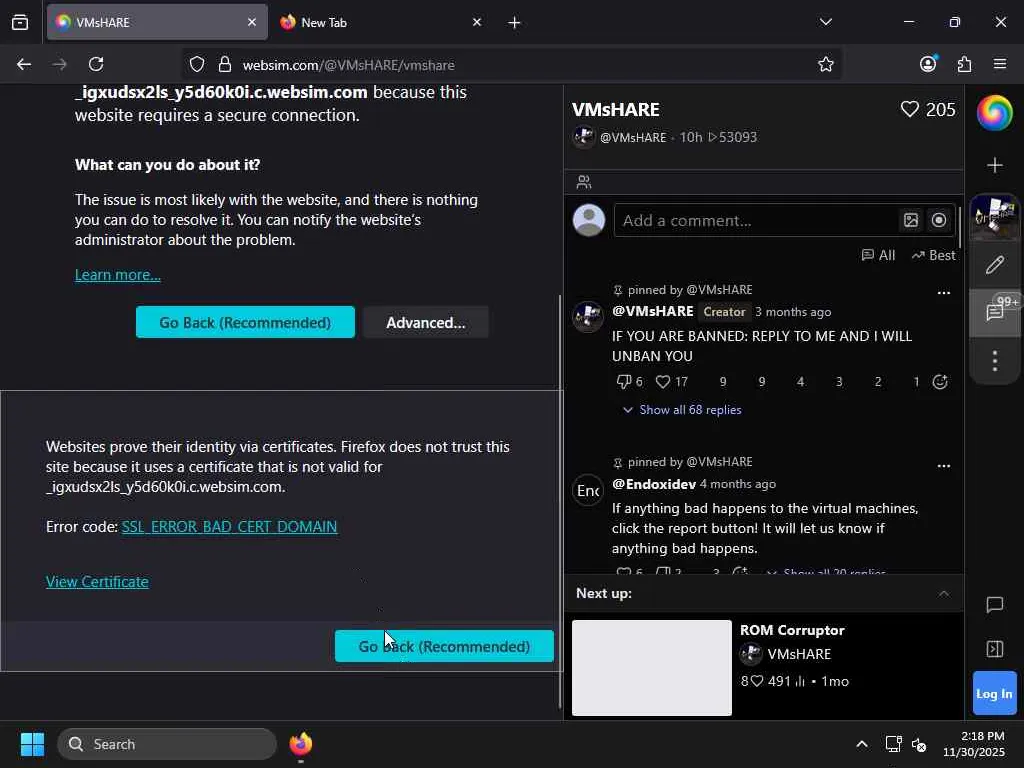Click Go Back (Recommended) button below View Certificate
Screen dimensions: 1024x768
tap(444, 646)
